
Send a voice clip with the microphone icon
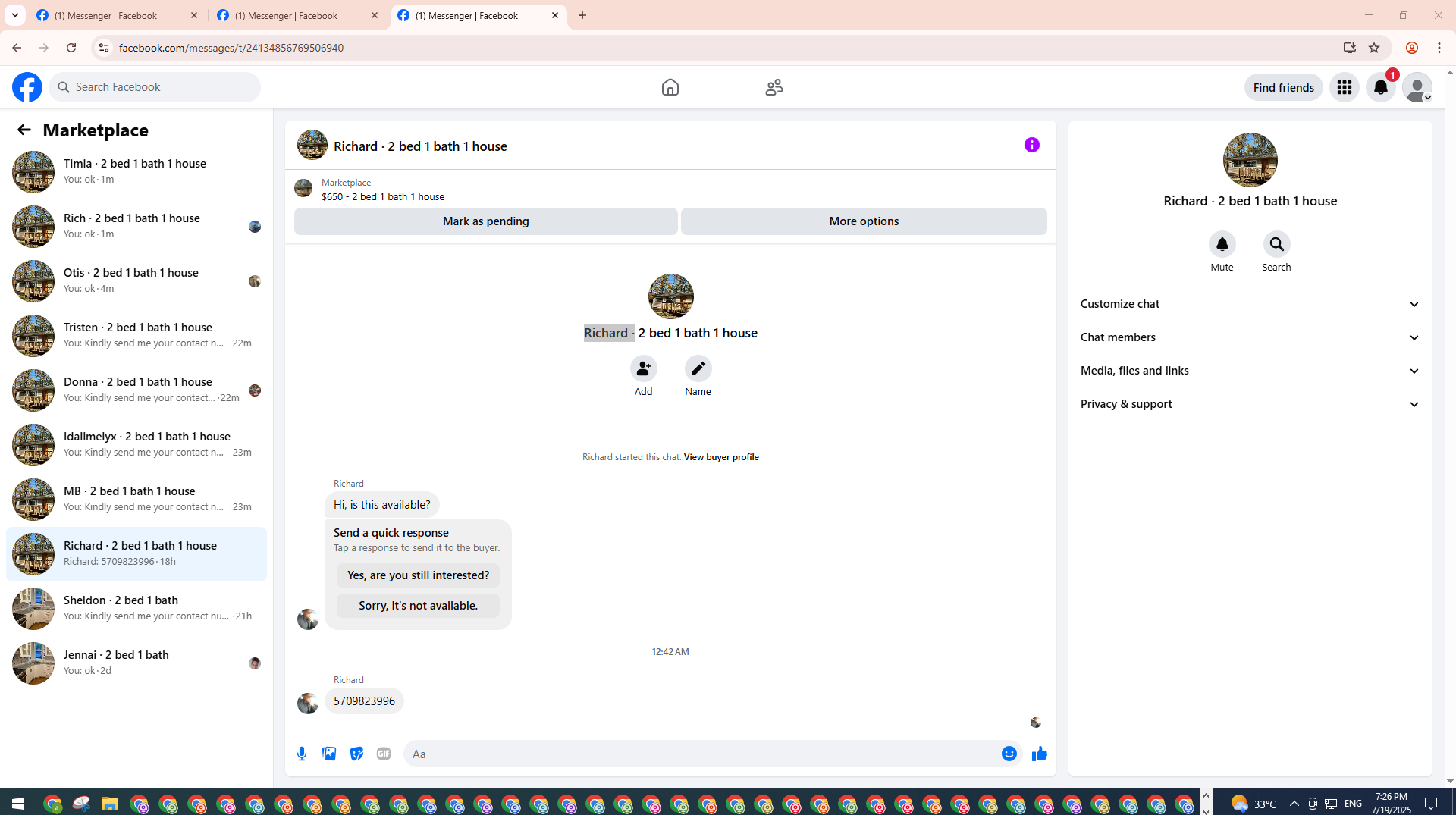coord(302,754)
